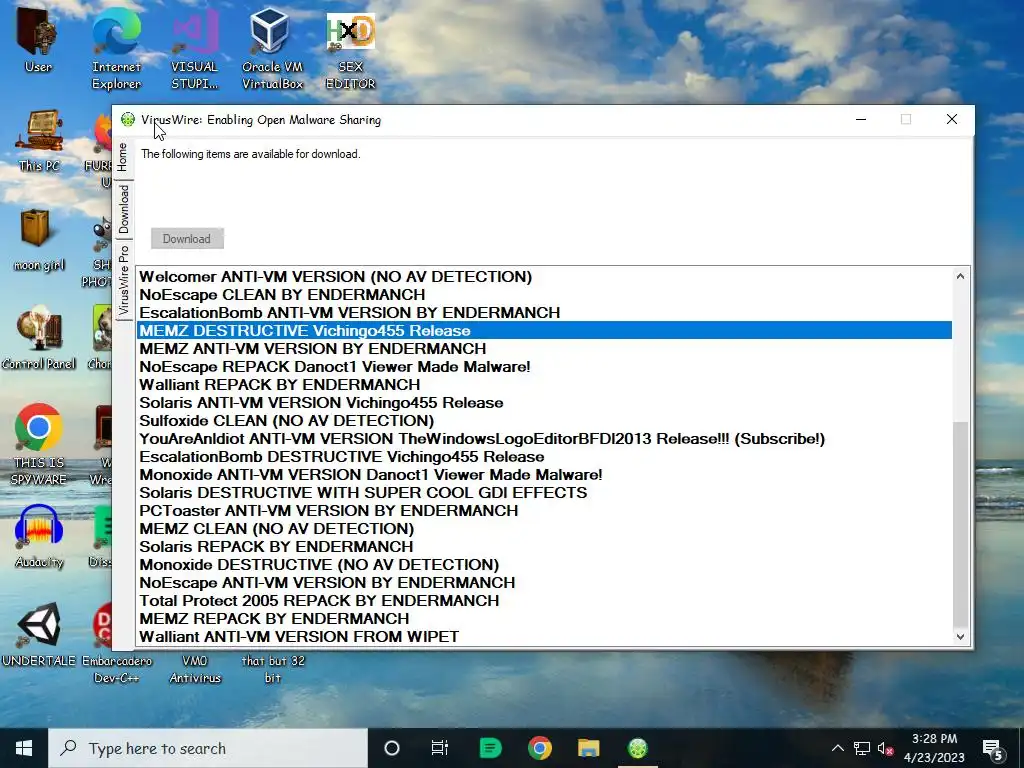
Task: Select NoEscape CLEAN BY ENDERMANCH
Action: [544, 295]
